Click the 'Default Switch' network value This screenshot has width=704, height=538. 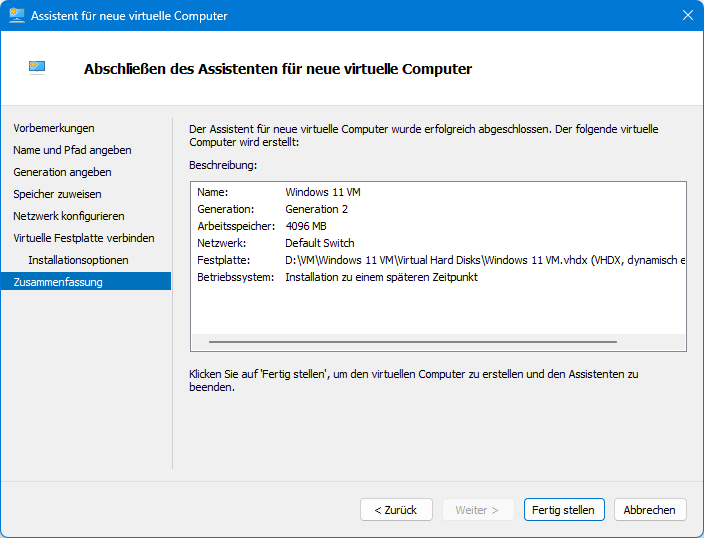point(319,243)
